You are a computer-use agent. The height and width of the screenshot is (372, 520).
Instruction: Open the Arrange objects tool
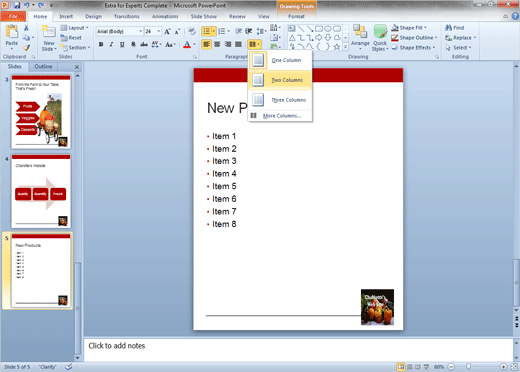360,36
